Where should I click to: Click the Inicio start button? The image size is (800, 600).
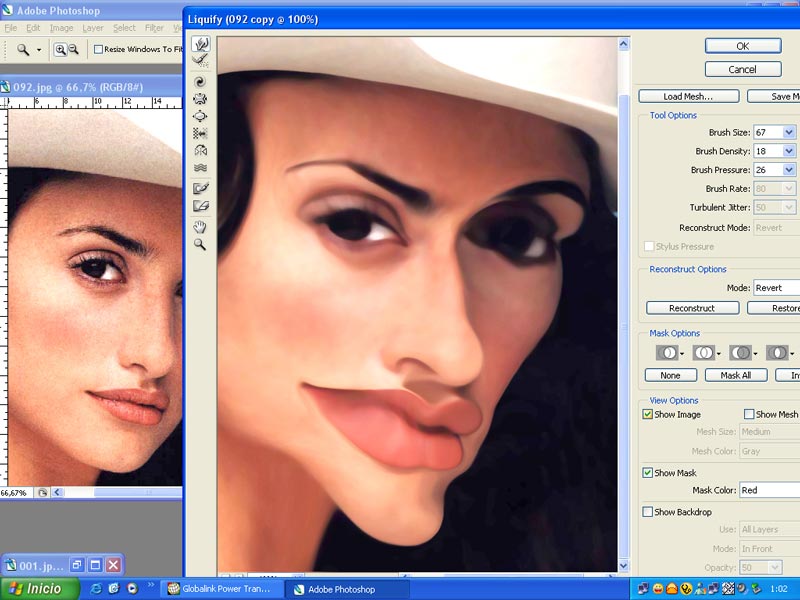tap(36, 589)
